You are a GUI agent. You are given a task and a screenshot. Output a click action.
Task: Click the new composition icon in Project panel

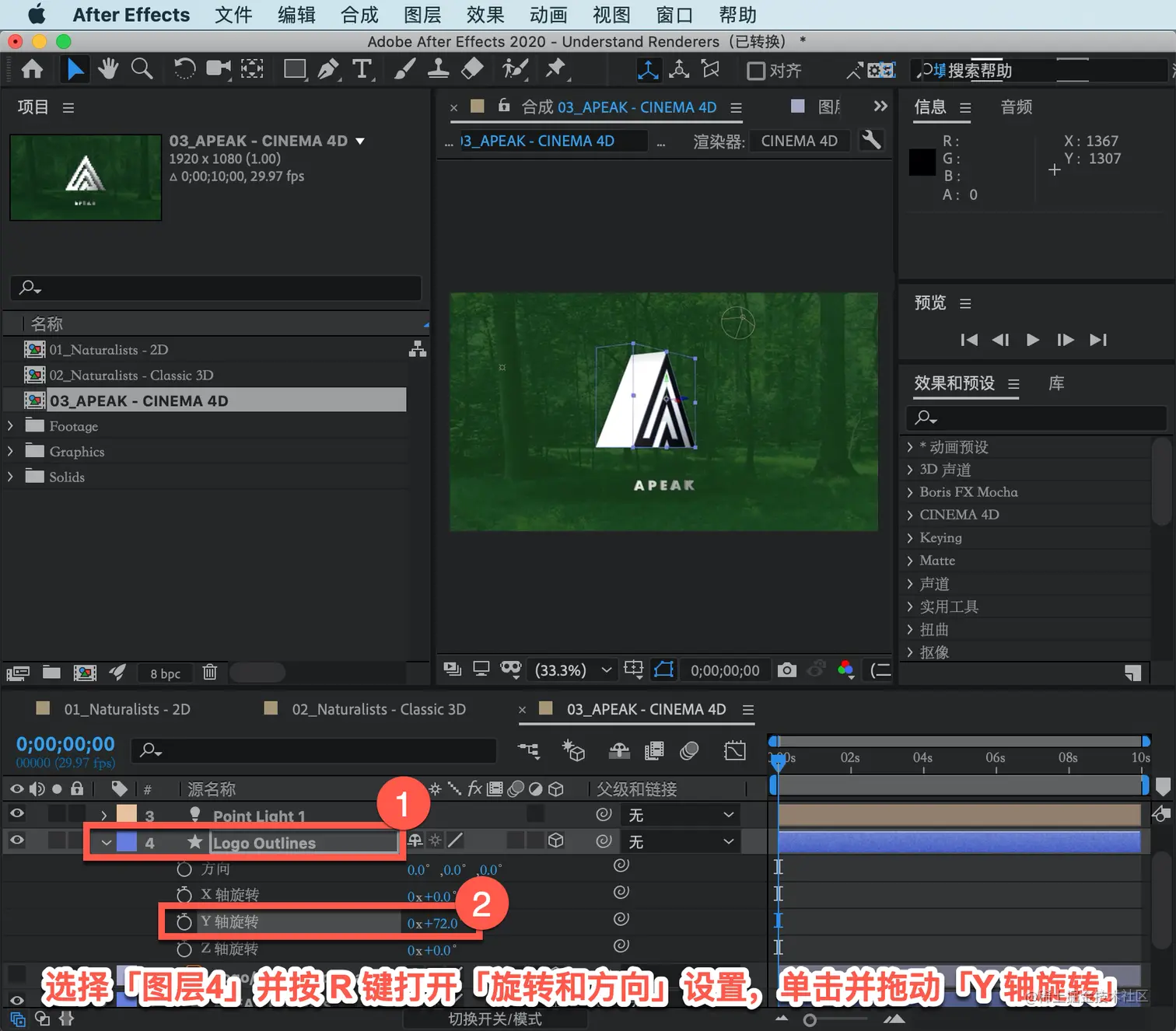coord(85,673)
